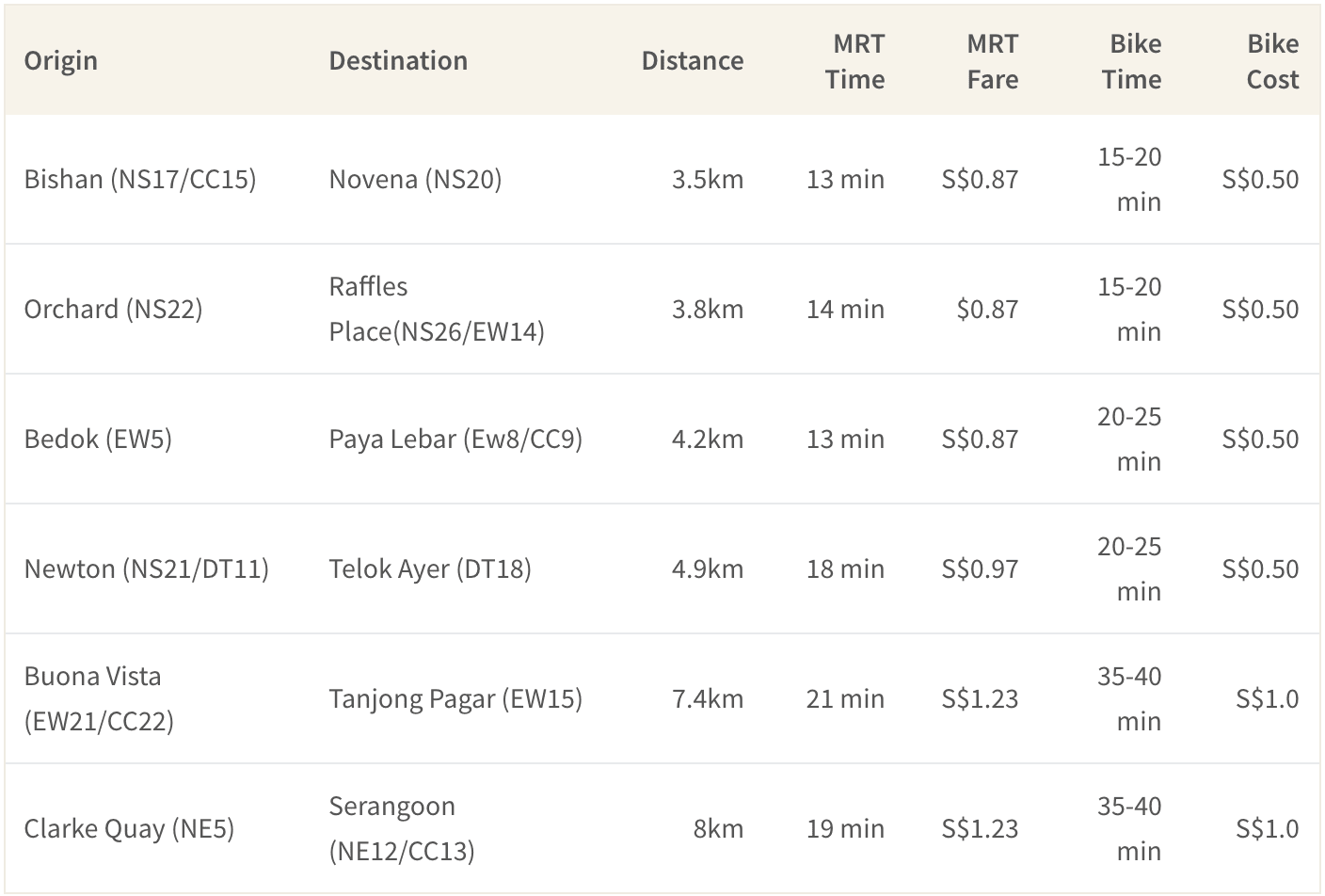Click the S$0.87 MRT fare in Bishan row

coord(980,179)
